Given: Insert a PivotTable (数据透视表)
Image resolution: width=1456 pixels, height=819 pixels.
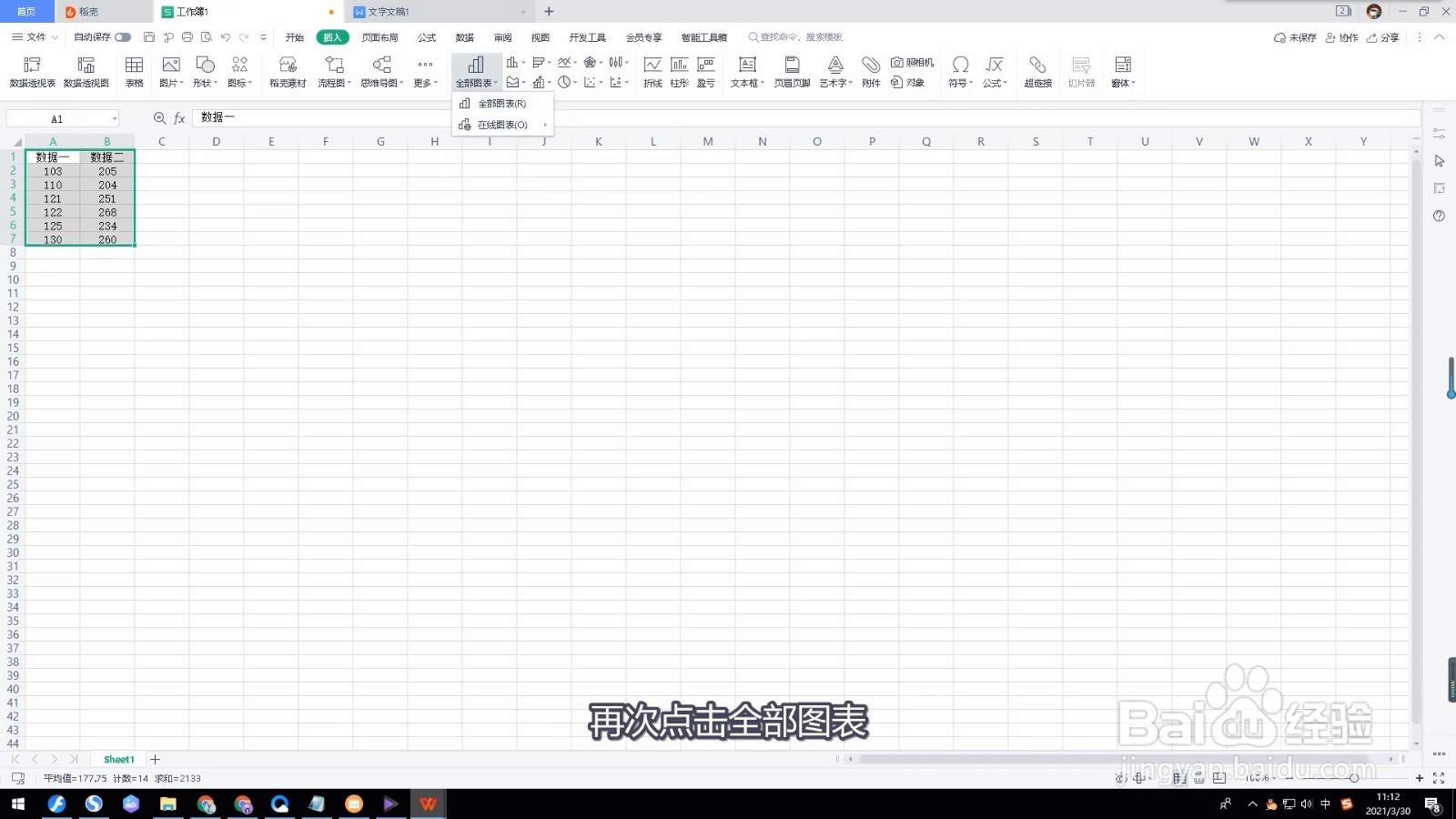Looking at the screenshot, I should (x=33, y=71).
